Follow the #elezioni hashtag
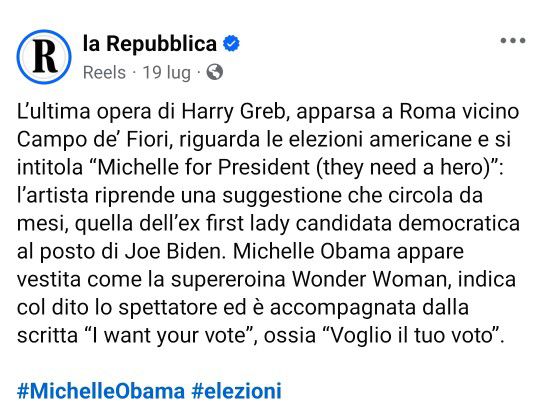The image size is (540, 412). coord(237,391)
